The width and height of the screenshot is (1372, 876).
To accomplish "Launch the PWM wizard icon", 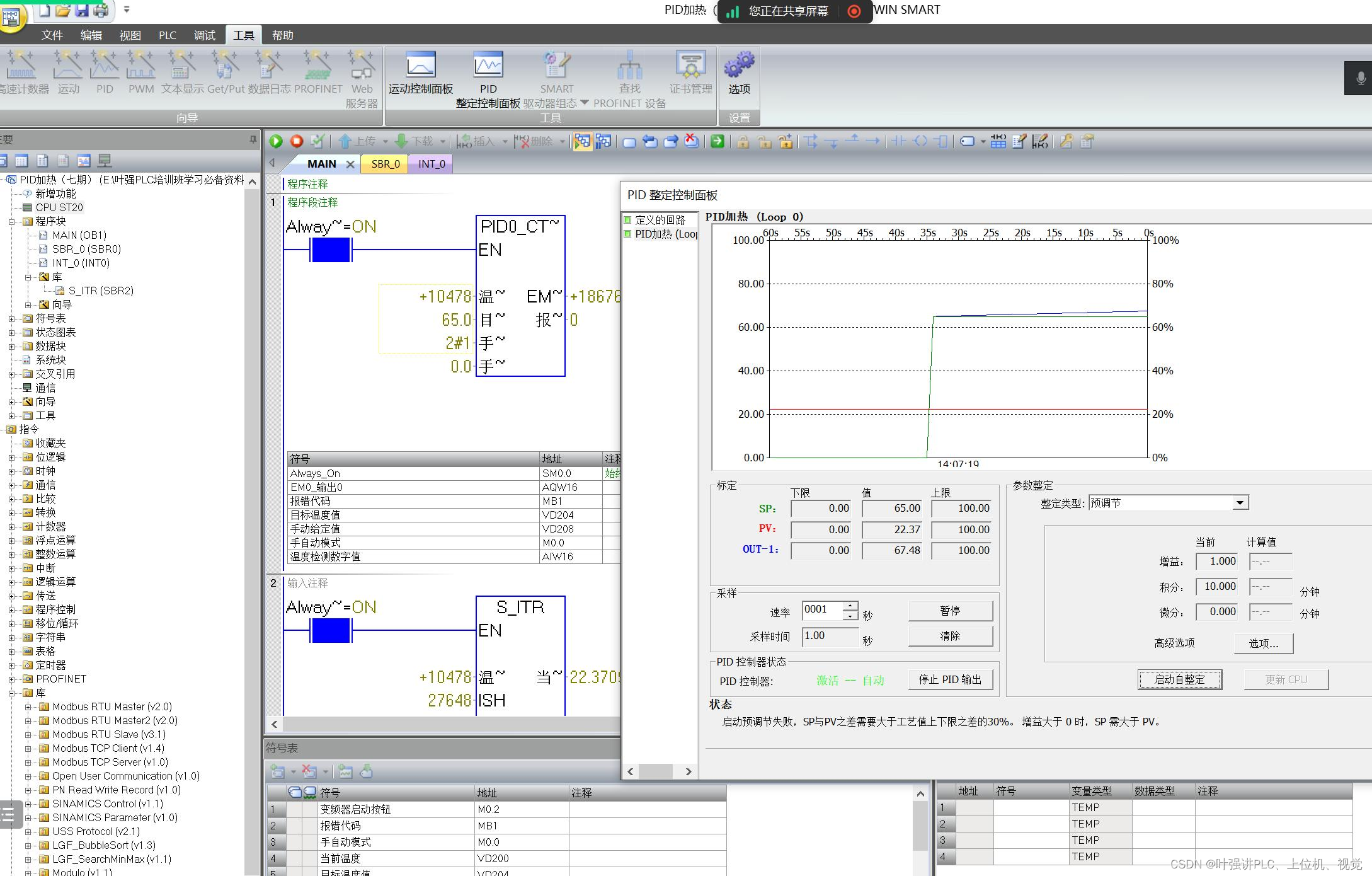I will tap(141, 66).
